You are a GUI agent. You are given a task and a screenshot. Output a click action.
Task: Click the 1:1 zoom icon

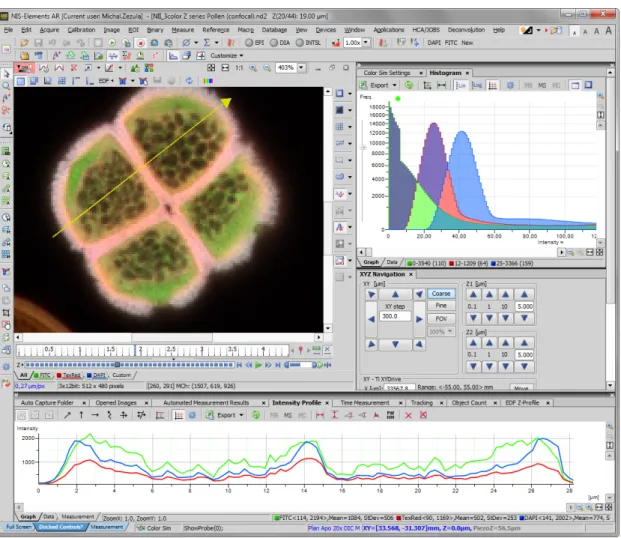click(239, 68)
